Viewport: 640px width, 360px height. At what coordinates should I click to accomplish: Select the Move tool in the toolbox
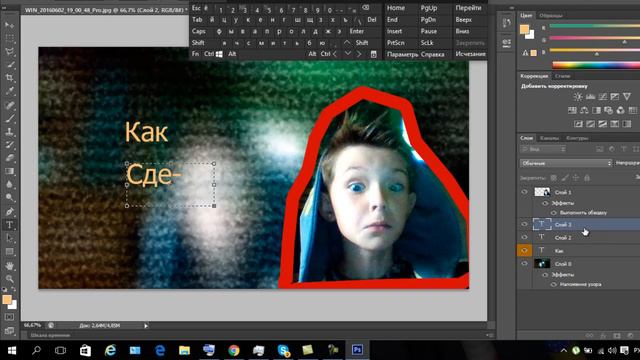[9, 25]
